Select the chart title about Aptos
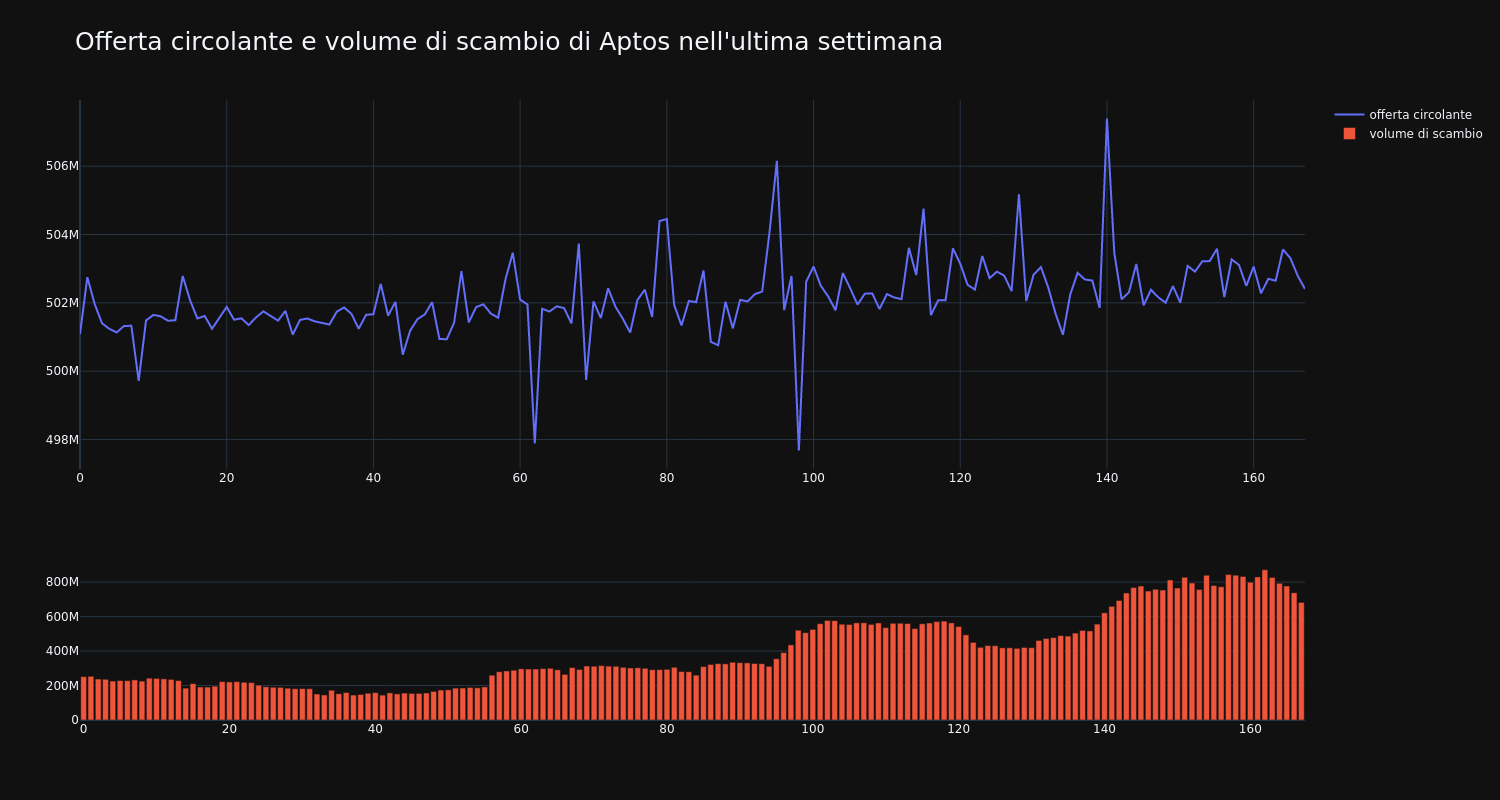This screenshot has width=1500, height=800. click(509, 42)
